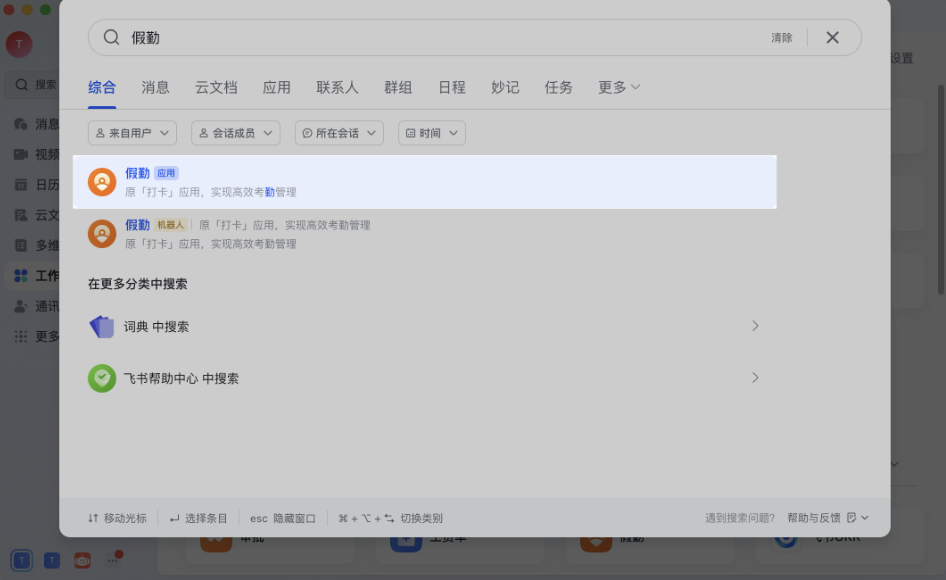Click the 在更多分类中搜索 heading
Viewport: 946px width, 580px height.
tap(138, 284)
